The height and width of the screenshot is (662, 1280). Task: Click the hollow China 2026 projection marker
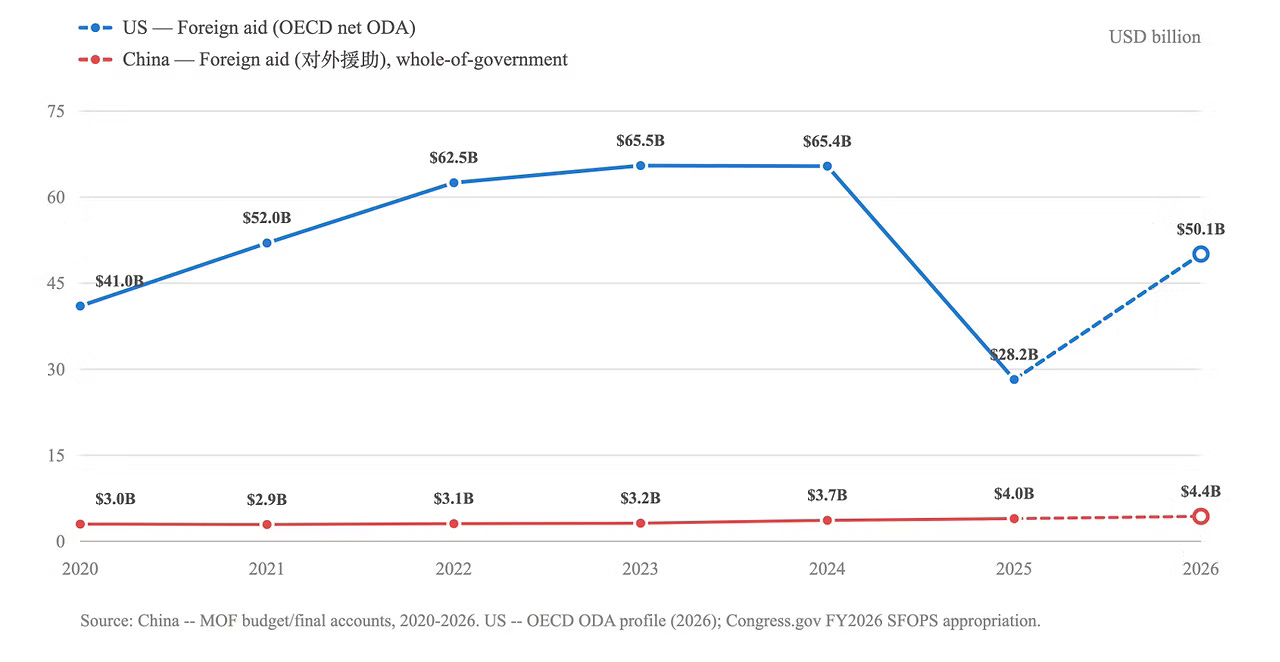coord(1201,516)
